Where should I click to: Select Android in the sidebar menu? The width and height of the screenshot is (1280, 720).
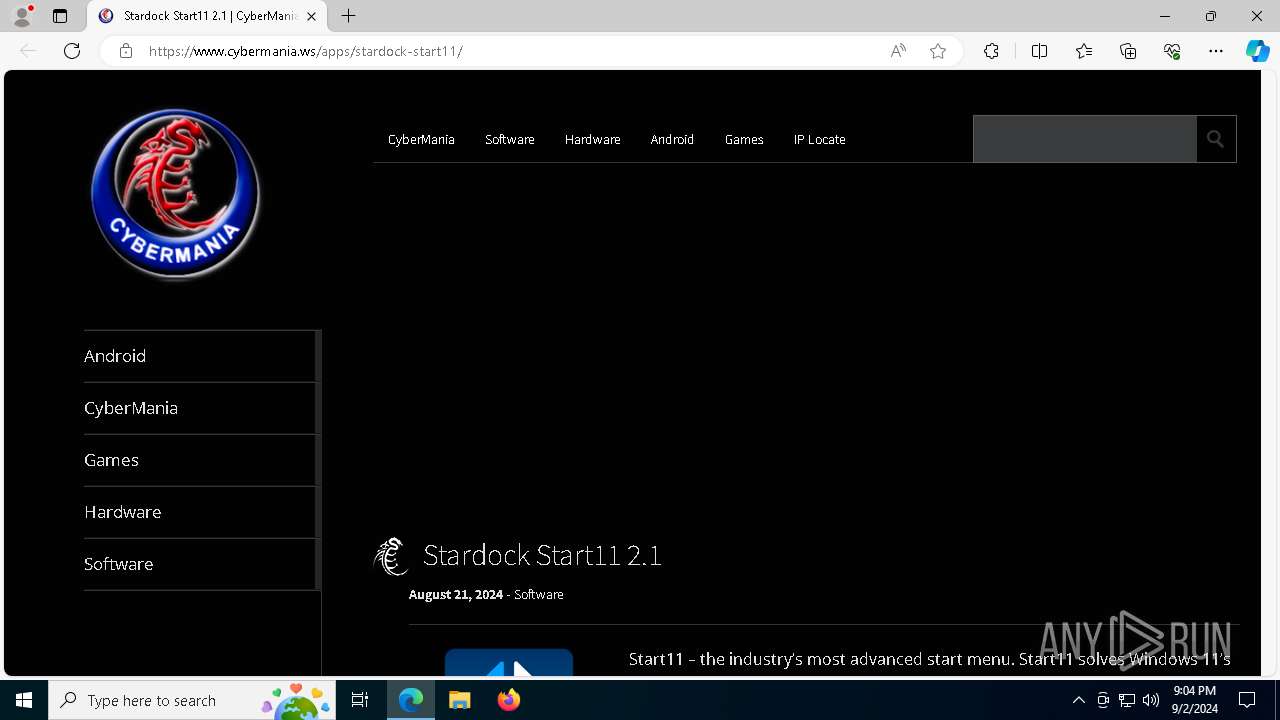click(x=199, y=356)
